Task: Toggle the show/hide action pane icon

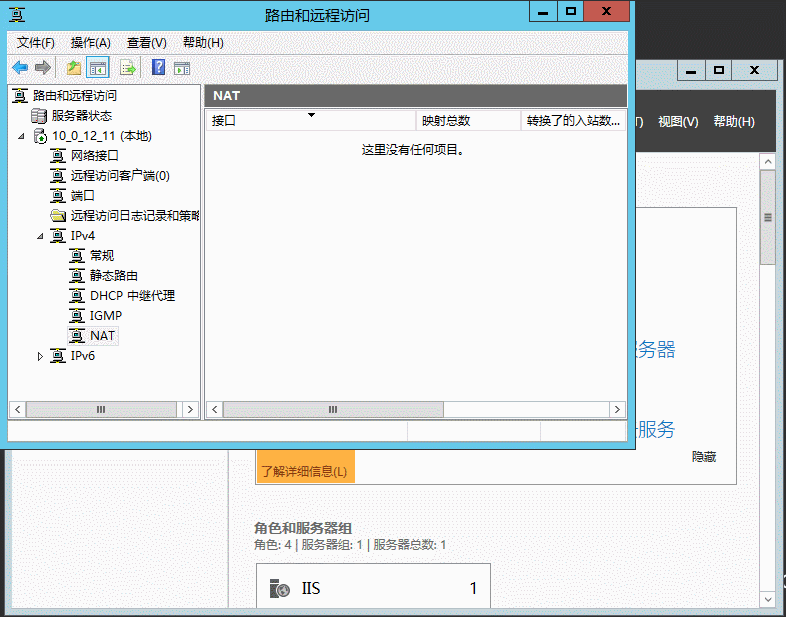Action: pyautogui.click(x=182, y=68)
